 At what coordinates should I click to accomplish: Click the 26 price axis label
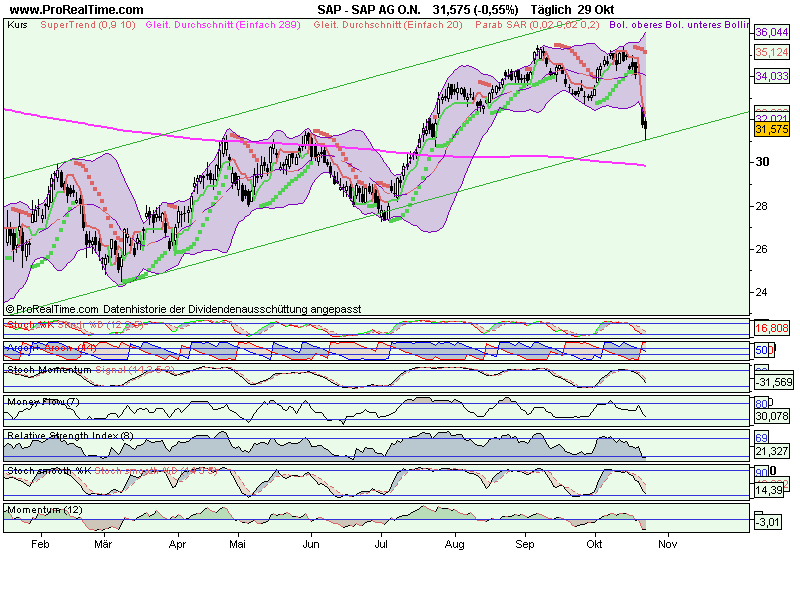tap(762, 249)
